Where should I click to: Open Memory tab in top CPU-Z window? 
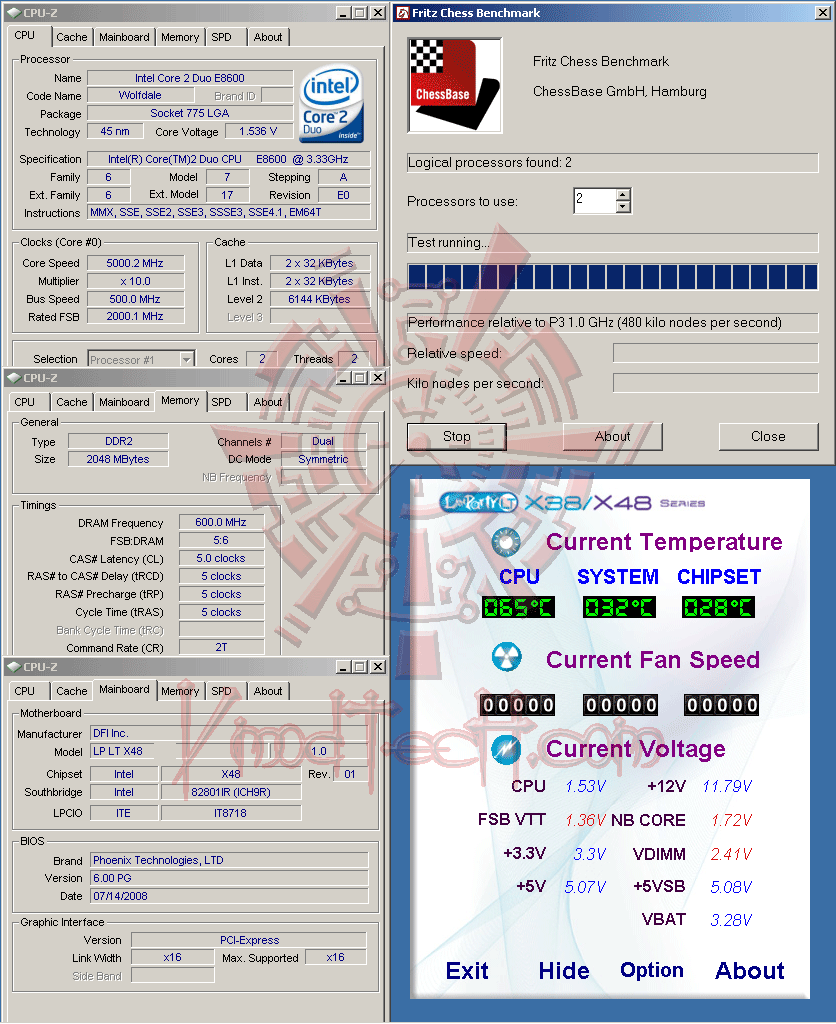point(180,37)
